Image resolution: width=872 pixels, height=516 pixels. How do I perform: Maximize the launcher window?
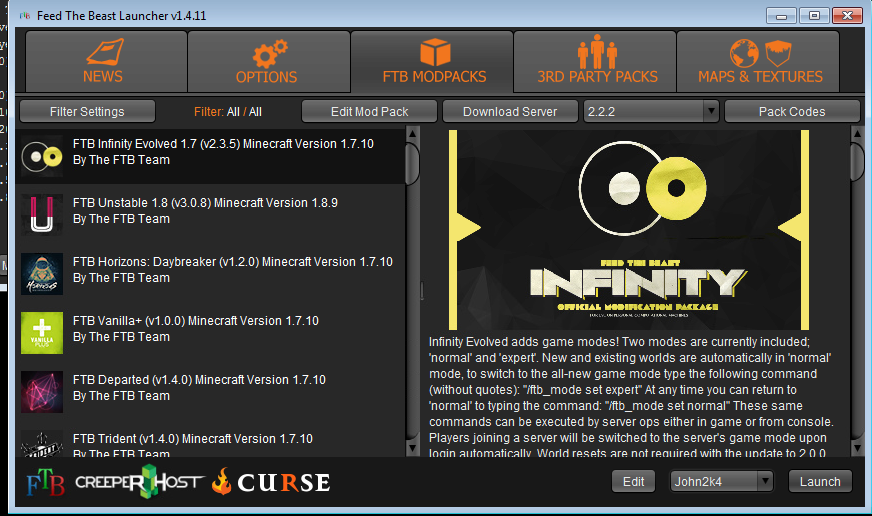click(x=814, y=16)
